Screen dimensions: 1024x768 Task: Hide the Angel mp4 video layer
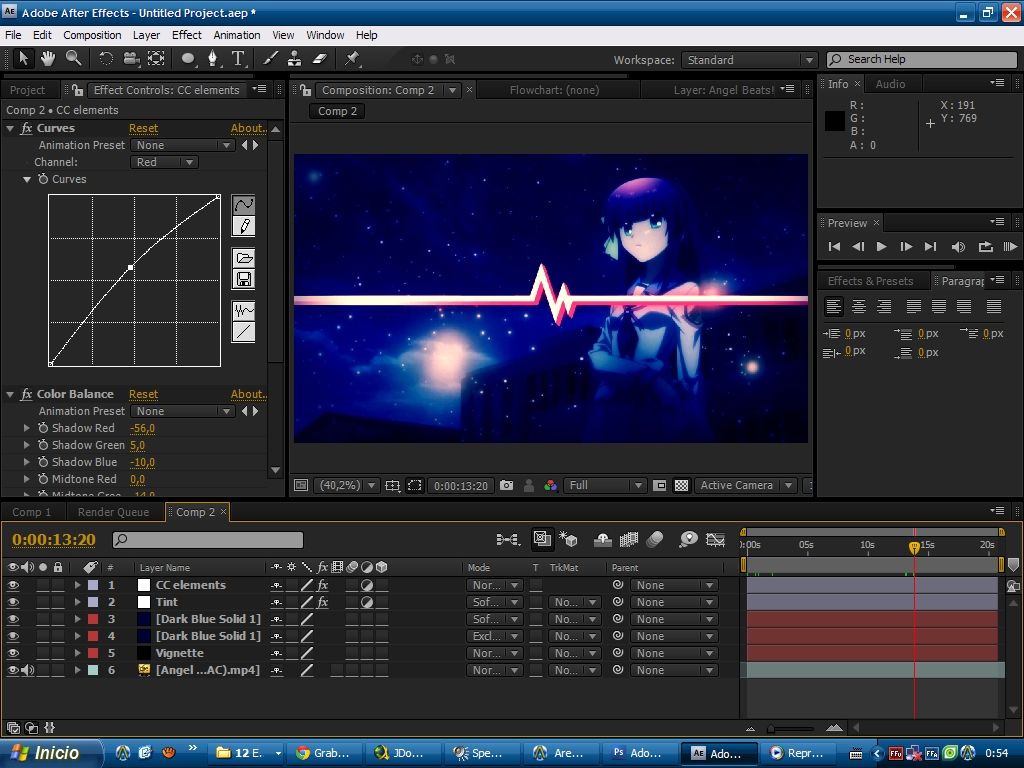pyautogui.click(x=12, y=670)
